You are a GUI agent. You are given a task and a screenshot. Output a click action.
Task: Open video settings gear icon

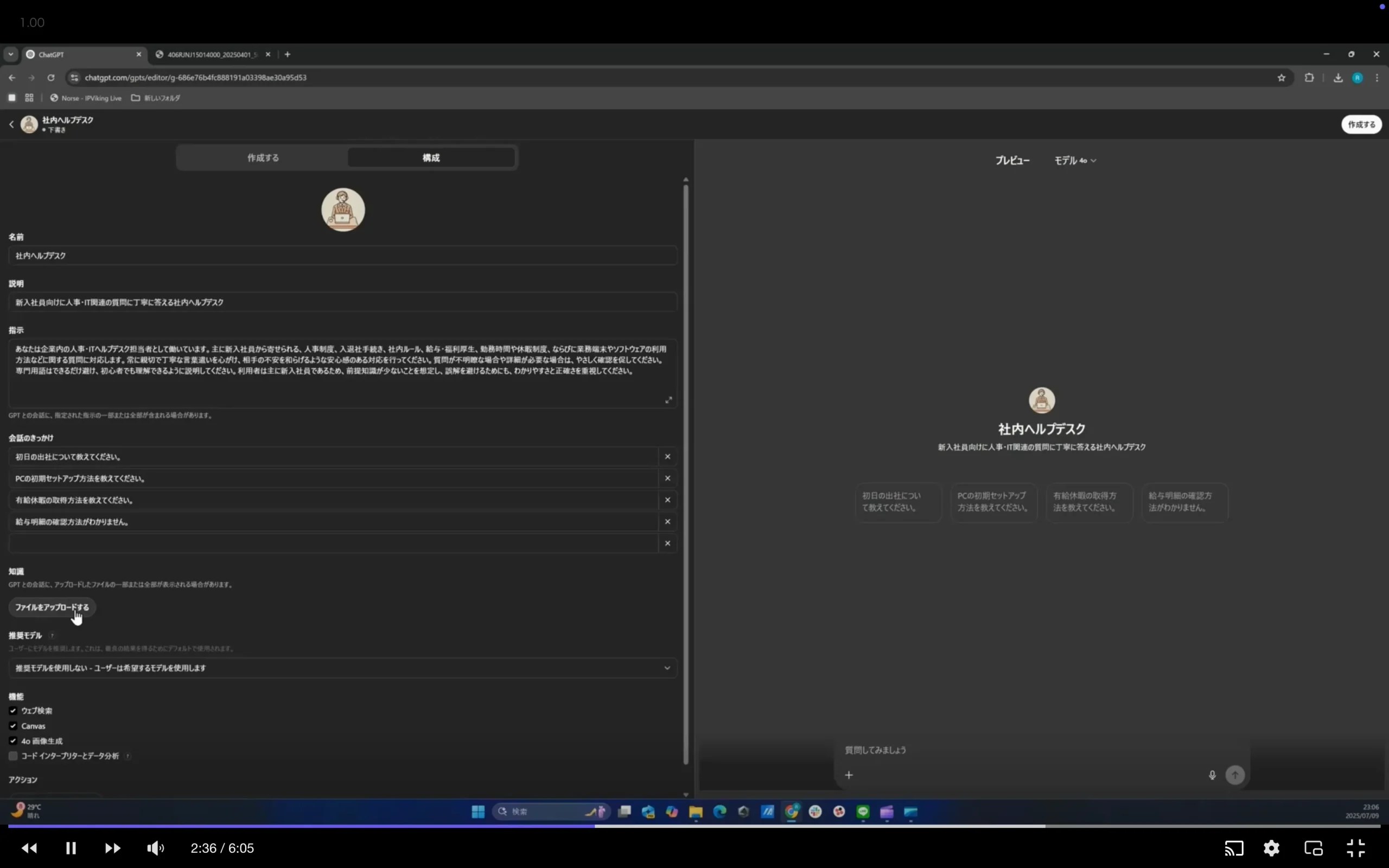click(x=1271, y=848)
